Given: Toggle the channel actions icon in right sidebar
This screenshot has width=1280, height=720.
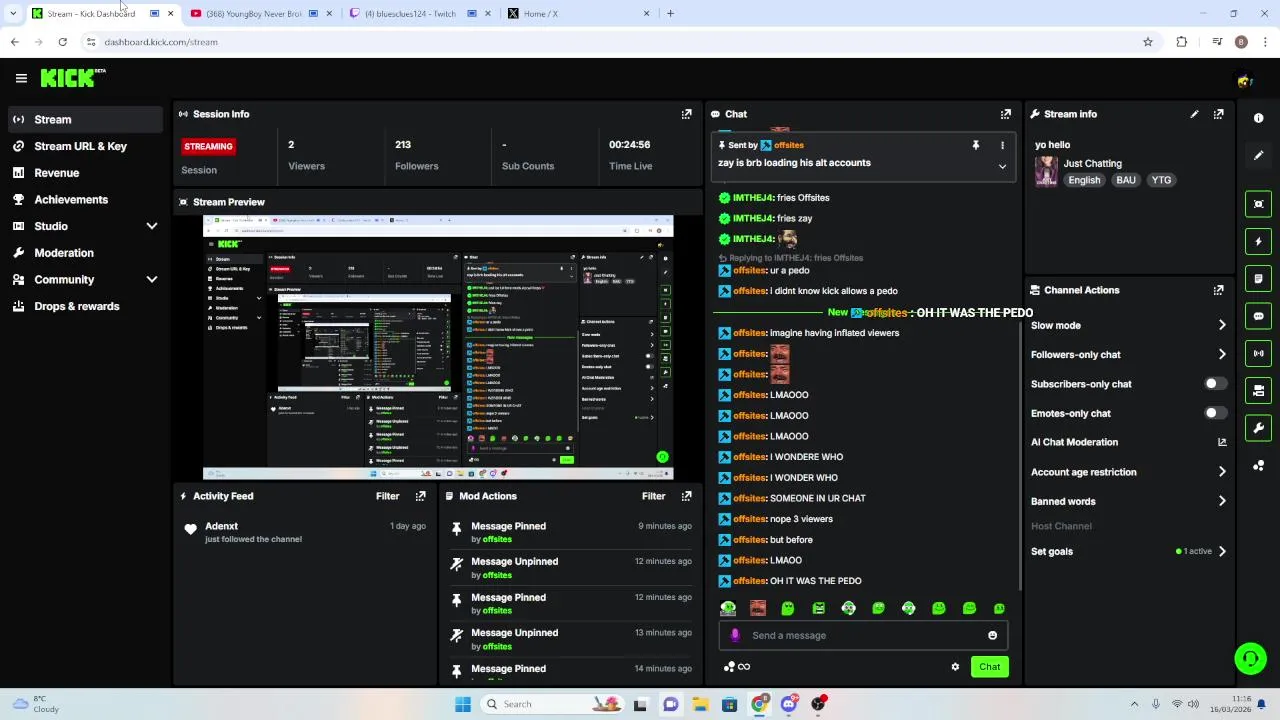Looking at the screenshot, I should tap(1258, 391).
